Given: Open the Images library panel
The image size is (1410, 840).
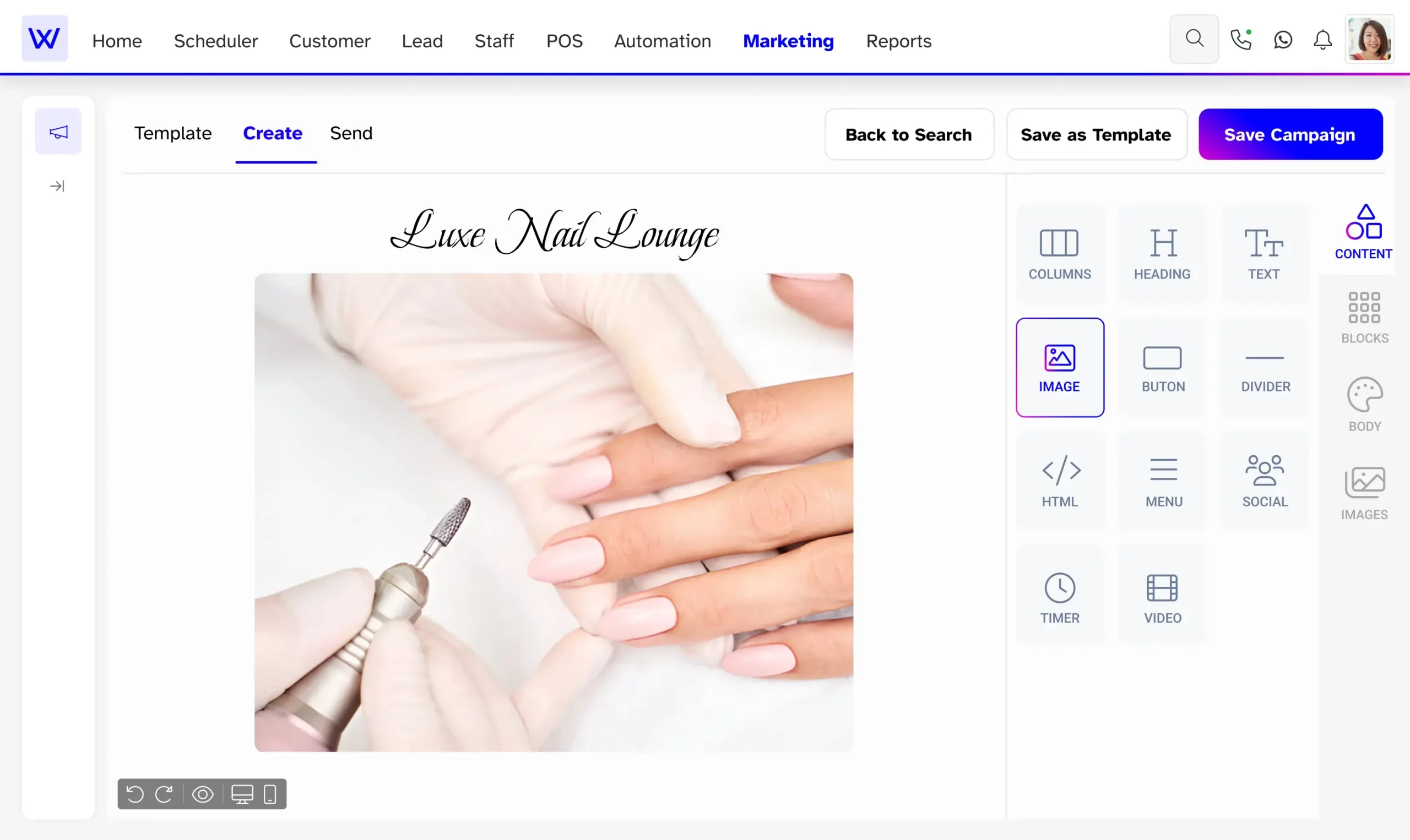Looking at the screenshot, I should [x=1363, y=493].
